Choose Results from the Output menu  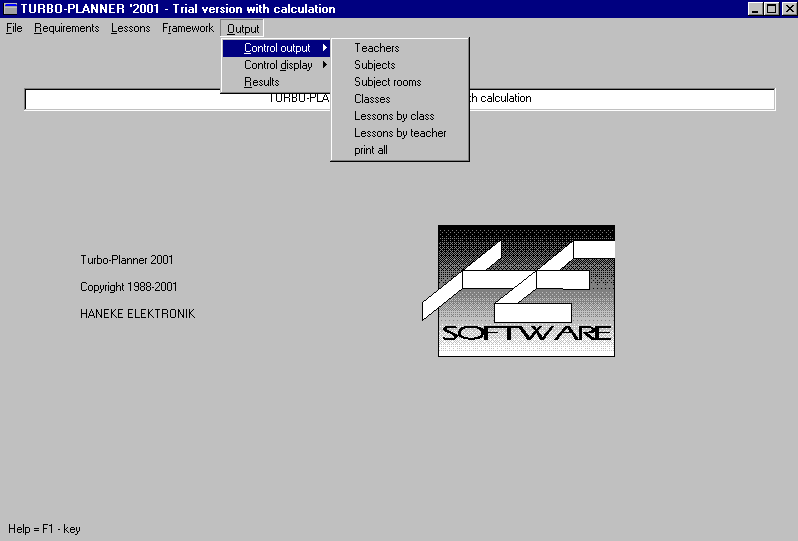pyautogui.click(x=276, y=82)
